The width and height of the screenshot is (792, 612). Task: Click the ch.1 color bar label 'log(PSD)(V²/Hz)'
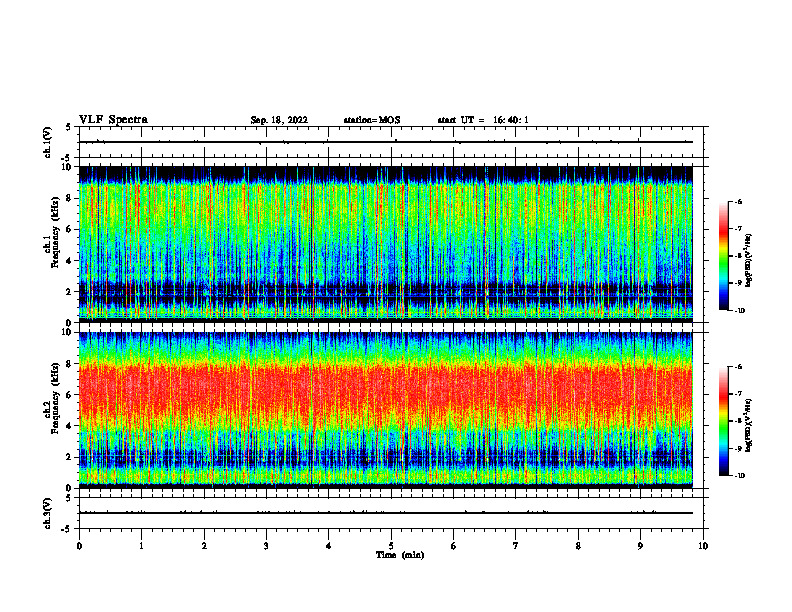749,260
